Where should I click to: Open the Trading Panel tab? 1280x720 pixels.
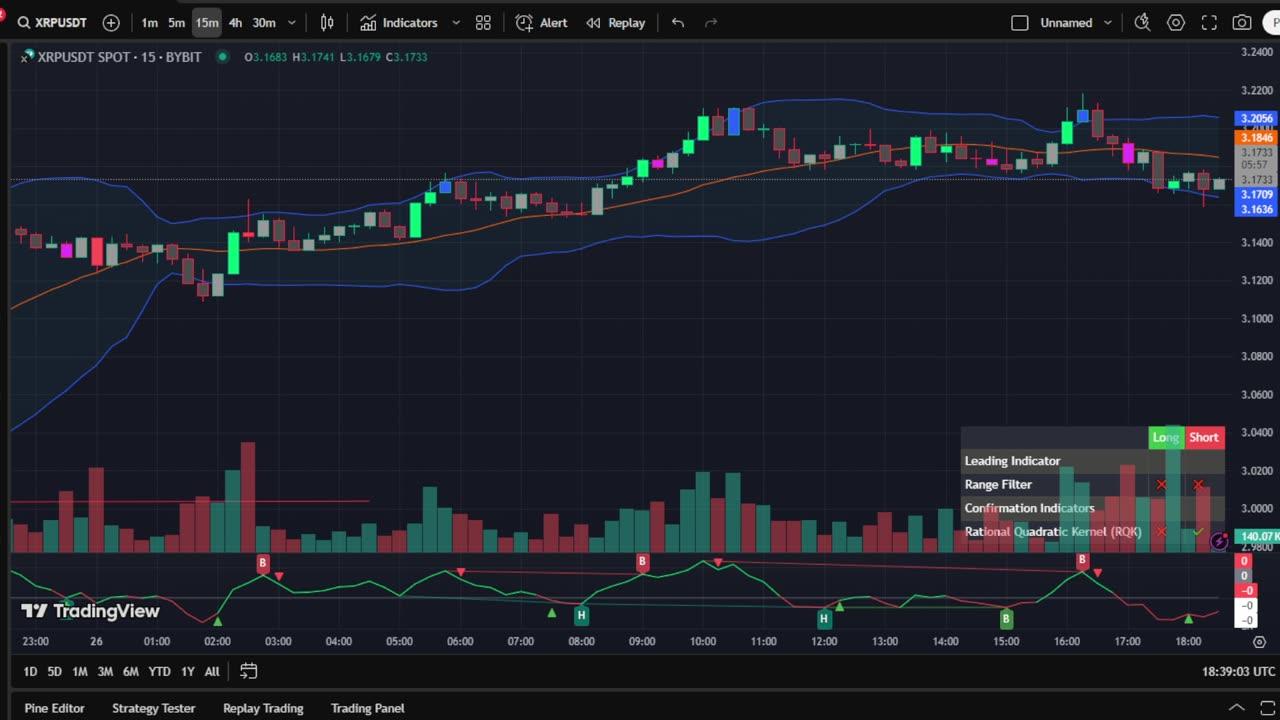(367, 708)
